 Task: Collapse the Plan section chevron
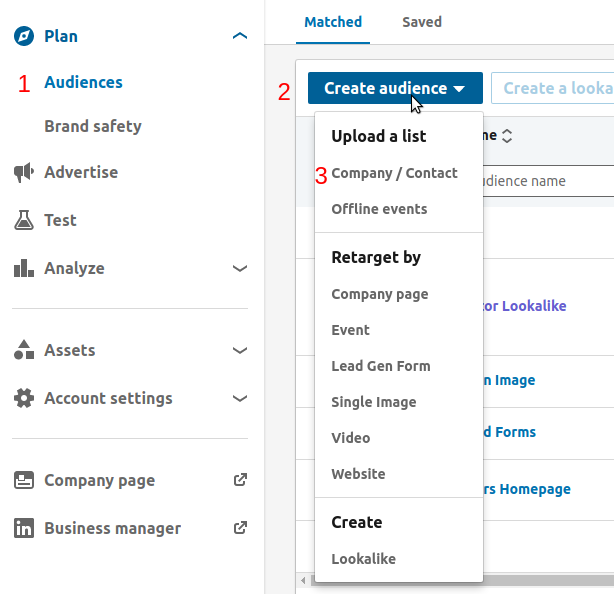pyautogui.click(x=239, y=37)
